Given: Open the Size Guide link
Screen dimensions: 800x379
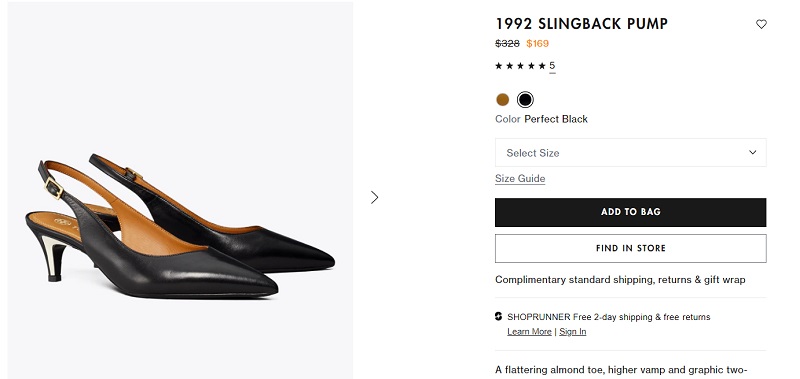Looking at the screenshot, I should click(x=520, y=179).
